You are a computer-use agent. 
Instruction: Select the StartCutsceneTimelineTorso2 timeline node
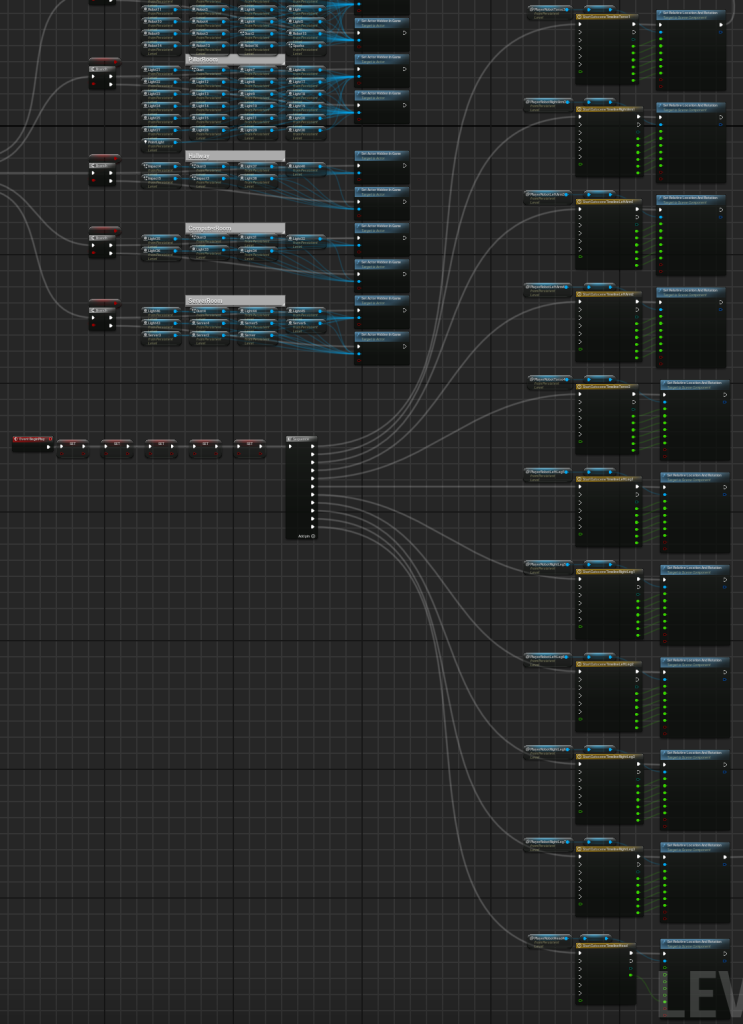(606, 386)
